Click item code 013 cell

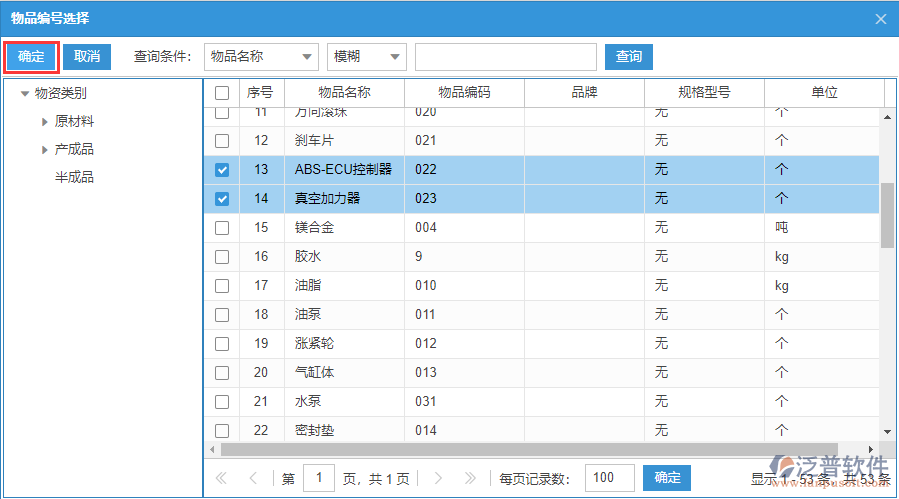[464, 373]
